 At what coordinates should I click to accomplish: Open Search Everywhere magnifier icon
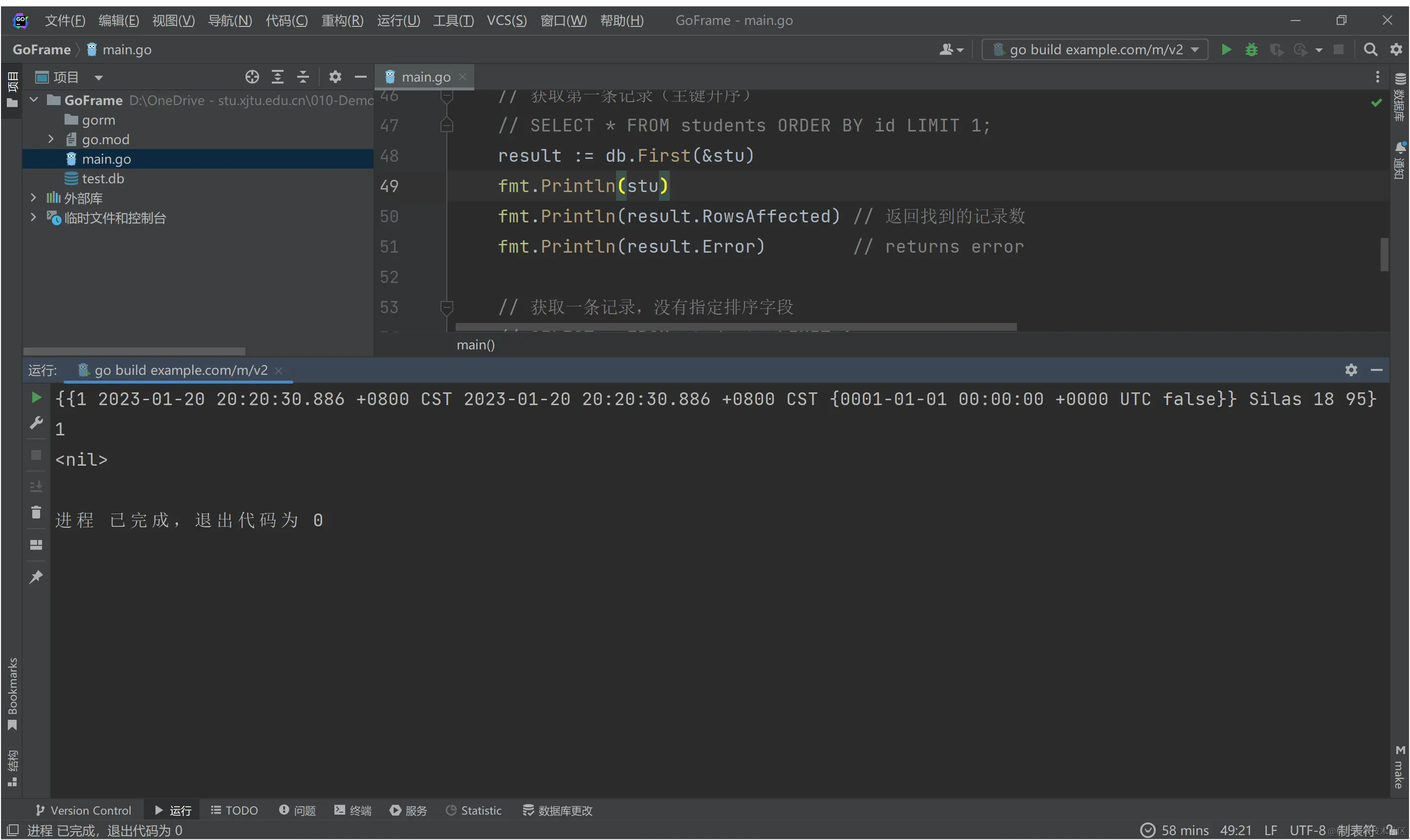pos(1370,50)
